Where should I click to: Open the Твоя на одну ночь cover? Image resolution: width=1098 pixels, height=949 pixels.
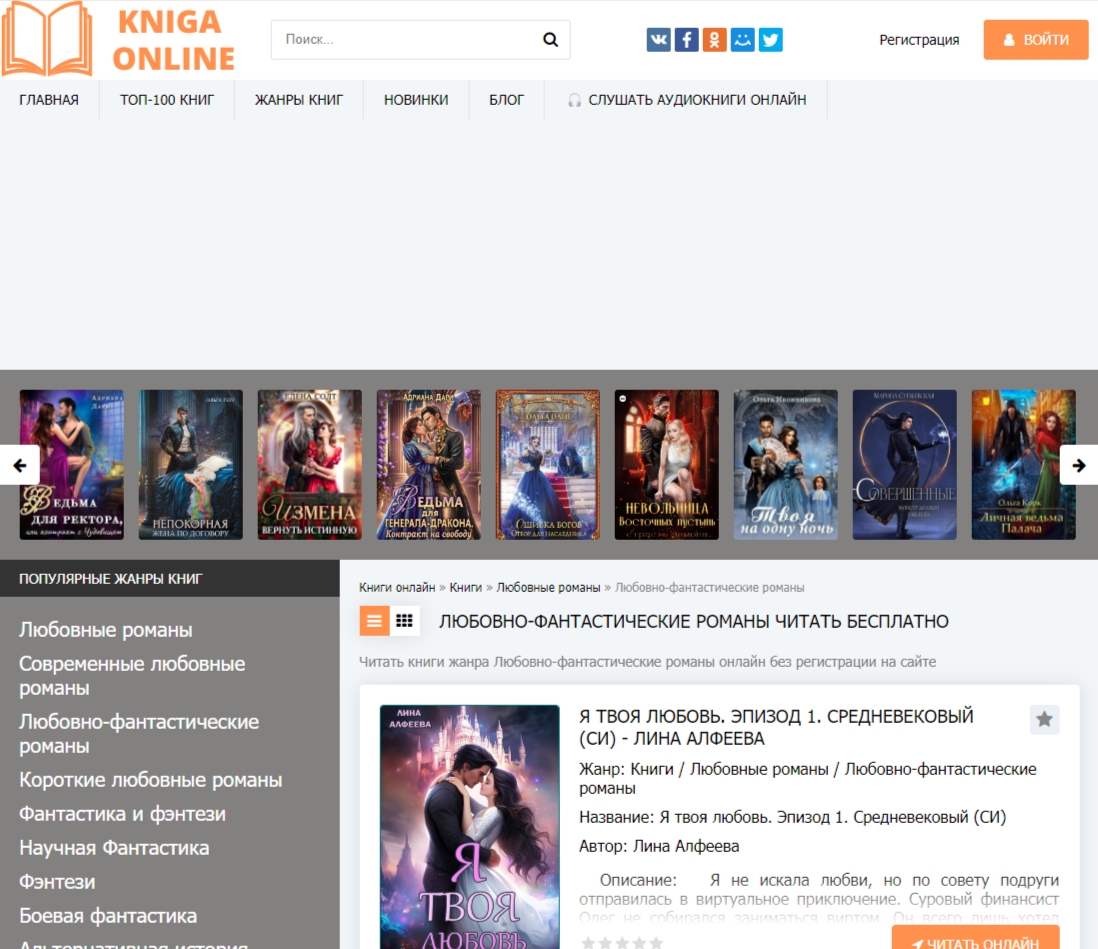[x=786, y=465]
